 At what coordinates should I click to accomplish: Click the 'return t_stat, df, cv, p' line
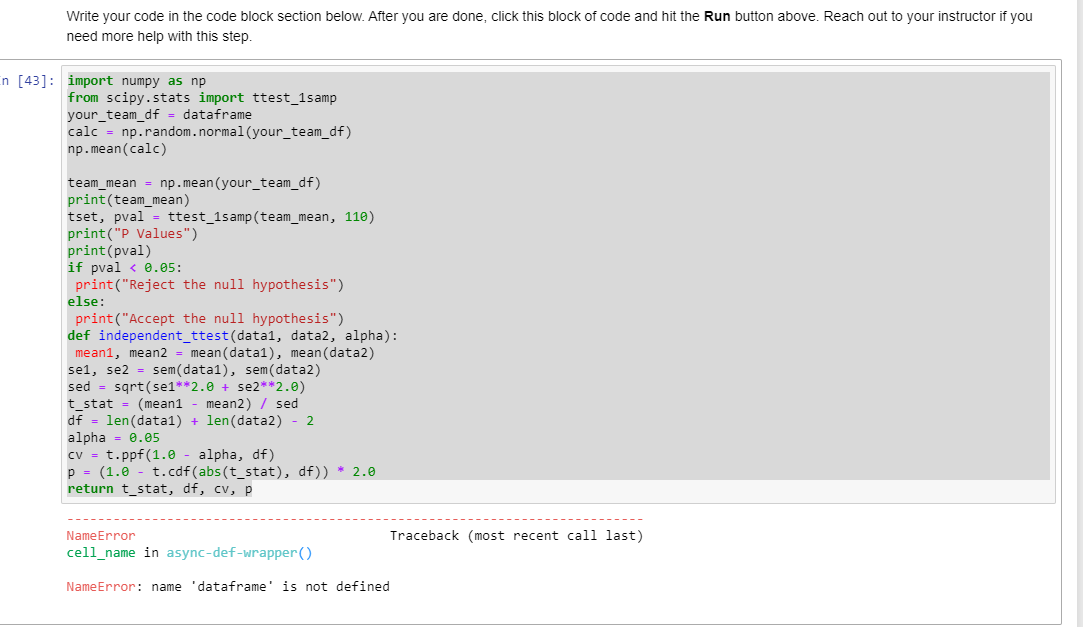pyautogui.click(x=160, y=489)
